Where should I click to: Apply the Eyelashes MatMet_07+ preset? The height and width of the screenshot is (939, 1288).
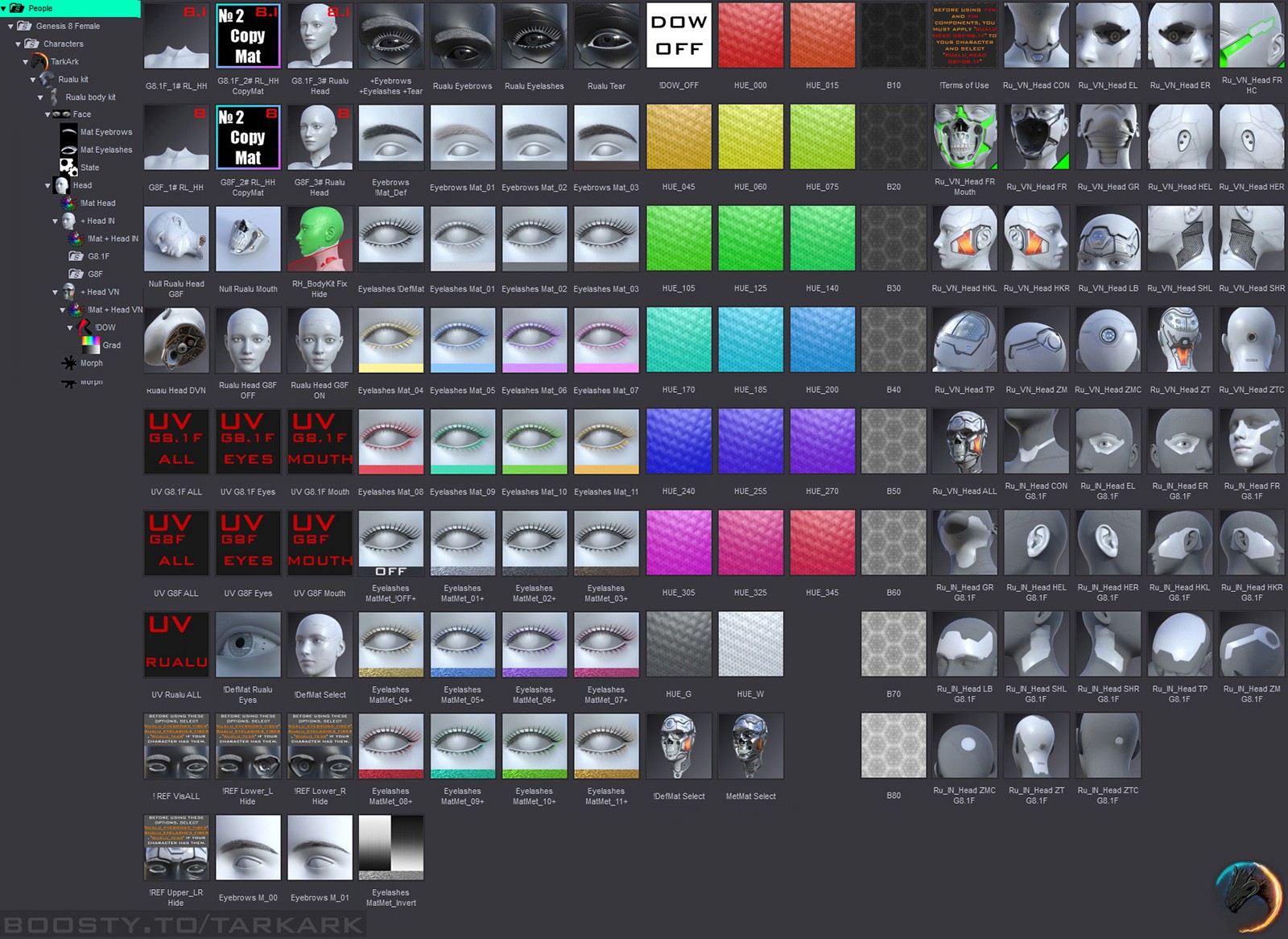(x=606, y=644)
